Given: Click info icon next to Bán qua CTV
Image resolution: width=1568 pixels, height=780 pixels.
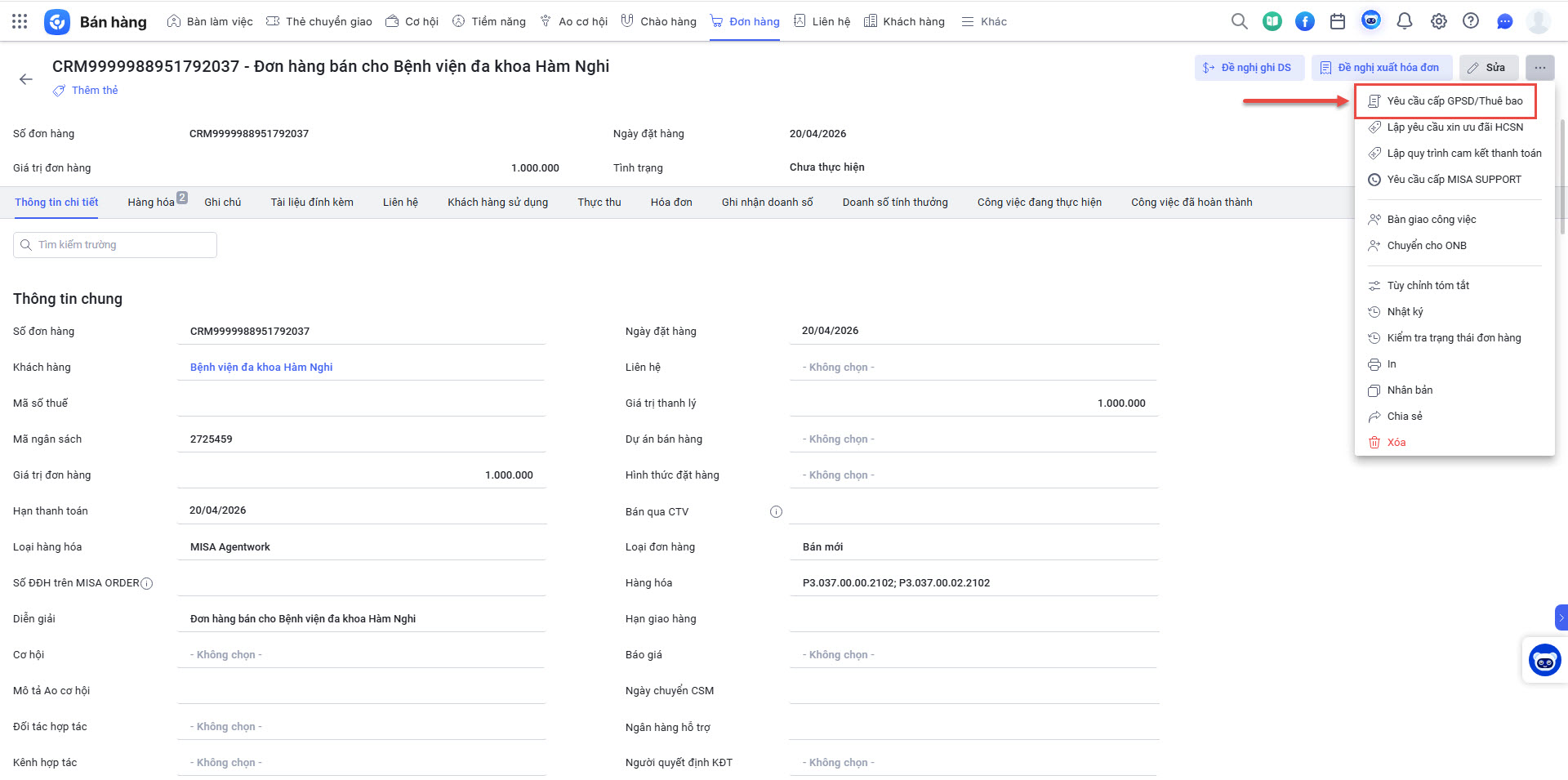Looking at the screenshot, I should [776, 512].
